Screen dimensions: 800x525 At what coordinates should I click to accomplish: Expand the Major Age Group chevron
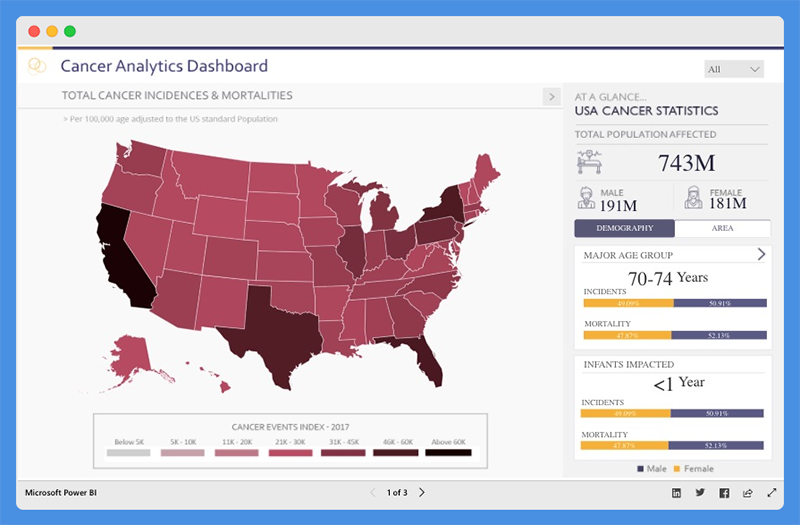tap(761, 254)
